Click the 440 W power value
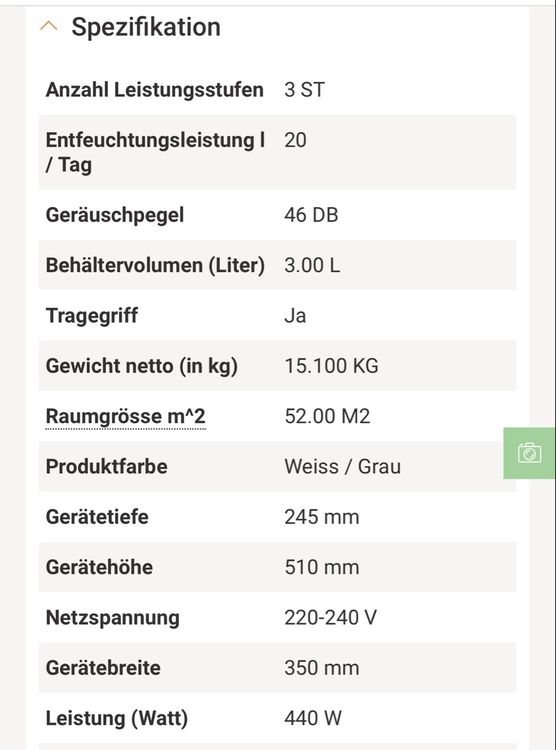This screenshot has height=750, width=556. click(313, 718)
